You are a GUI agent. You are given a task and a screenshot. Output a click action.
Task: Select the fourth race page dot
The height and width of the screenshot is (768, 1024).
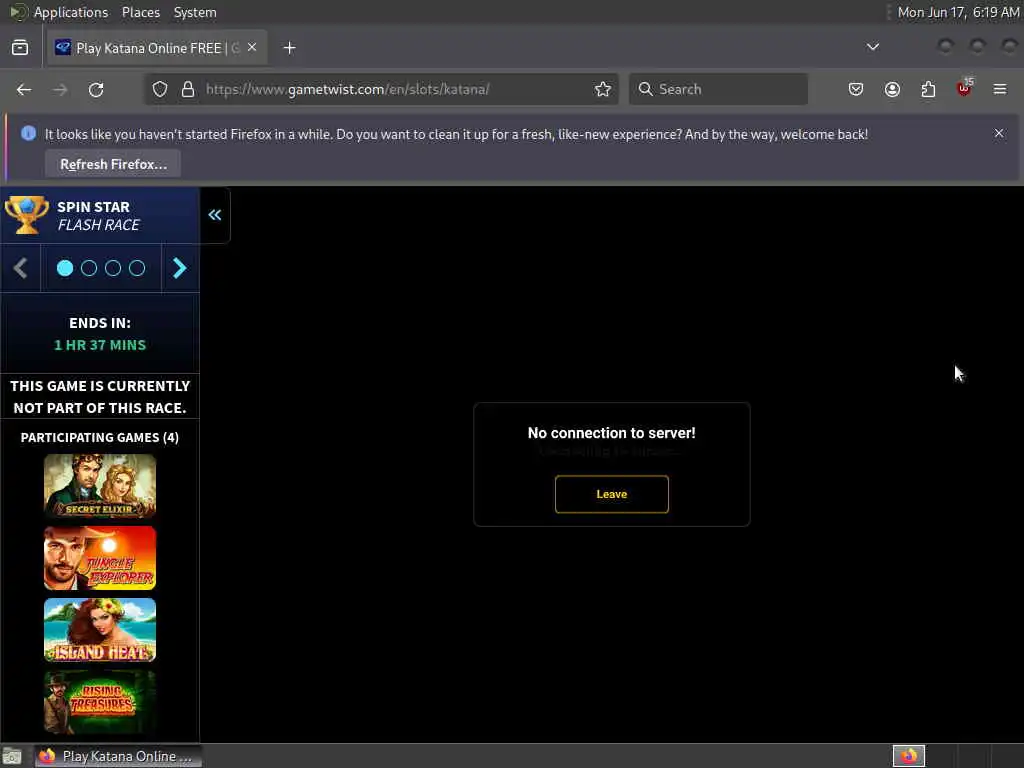click(x=137, y=268)
